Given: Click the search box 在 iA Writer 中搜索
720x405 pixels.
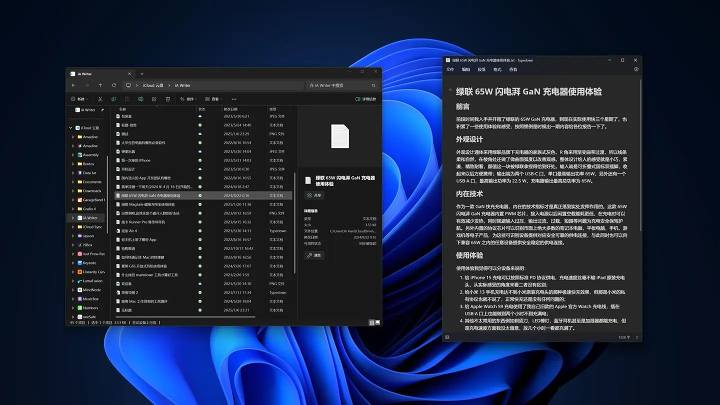Looking at the screenshot, I should 341,85.
